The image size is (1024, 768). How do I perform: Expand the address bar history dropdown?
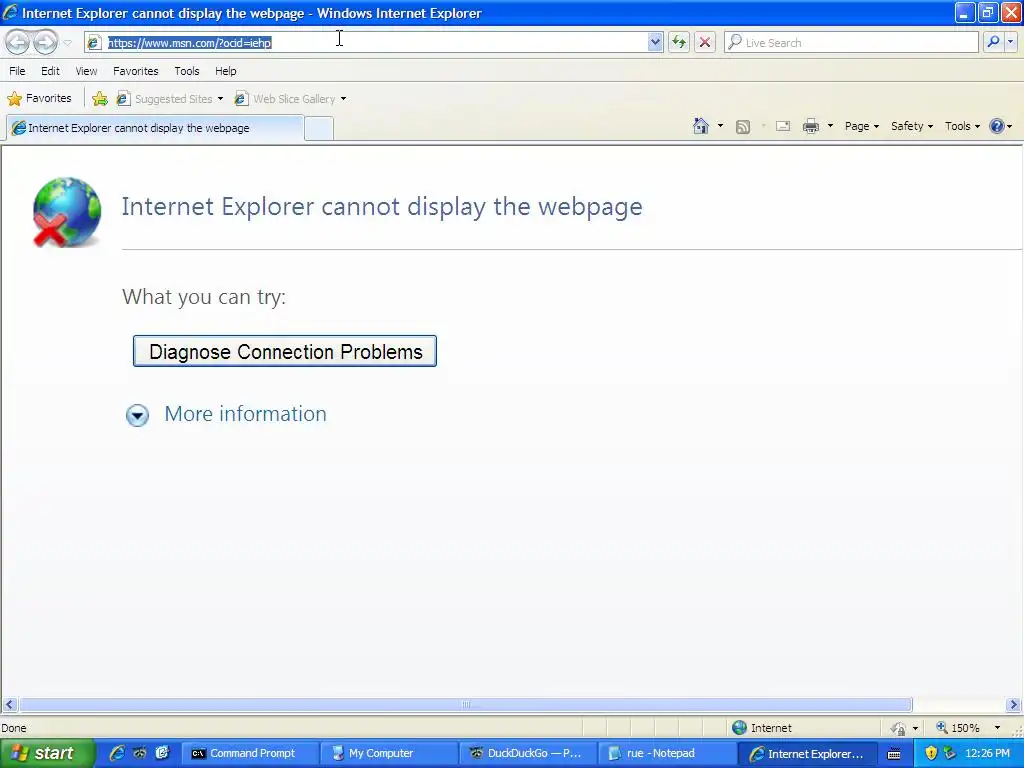(655, 42)
